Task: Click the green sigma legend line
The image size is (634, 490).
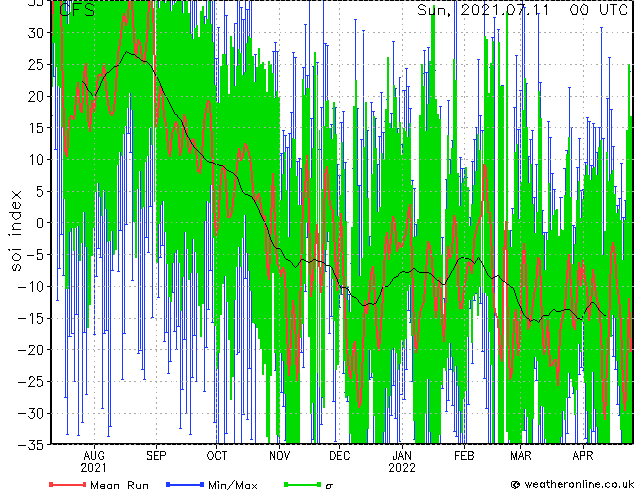Action: 303,484
